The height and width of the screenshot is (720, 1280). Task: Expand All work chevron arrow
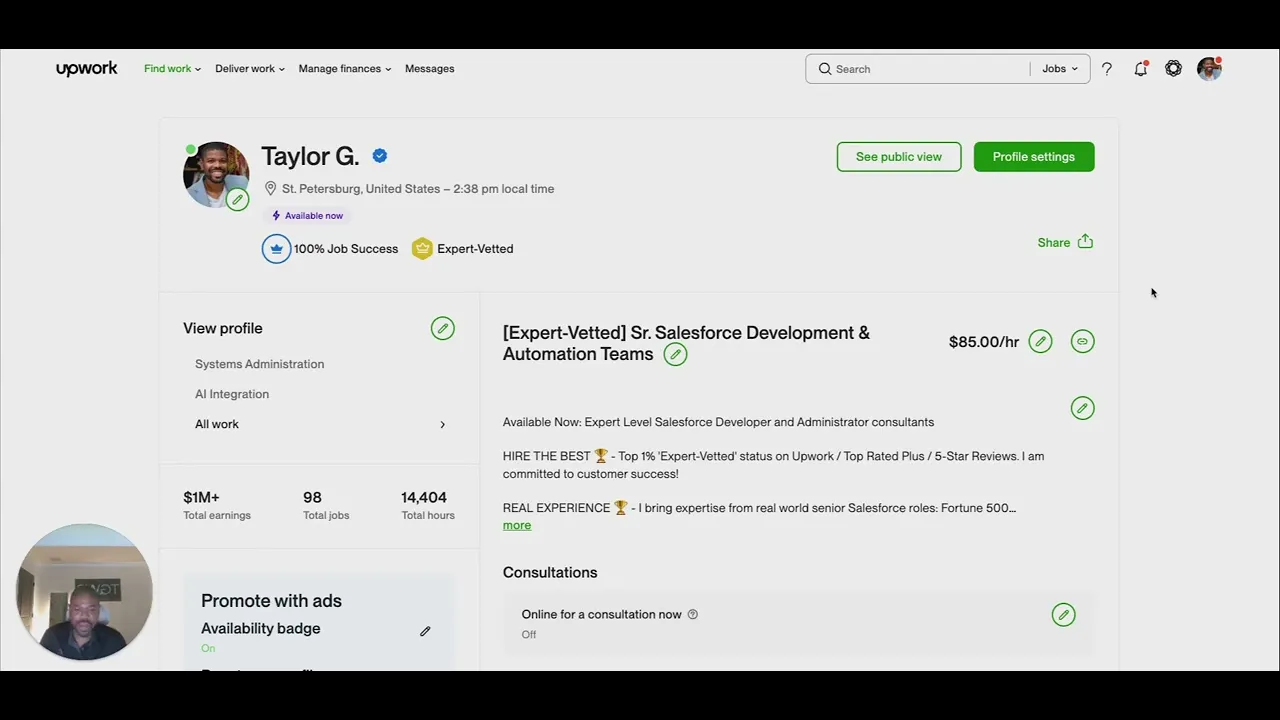click(x=443, y=424)
